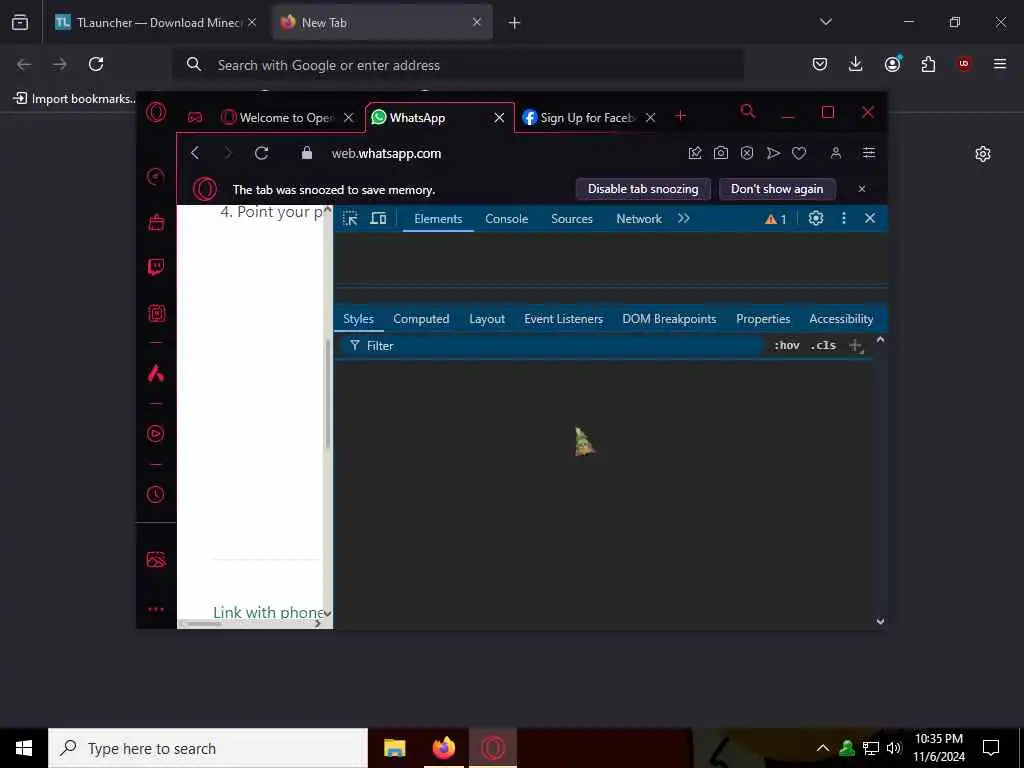Toggle :hov element state button
1024x768 pixels.
tap(787, 345)
